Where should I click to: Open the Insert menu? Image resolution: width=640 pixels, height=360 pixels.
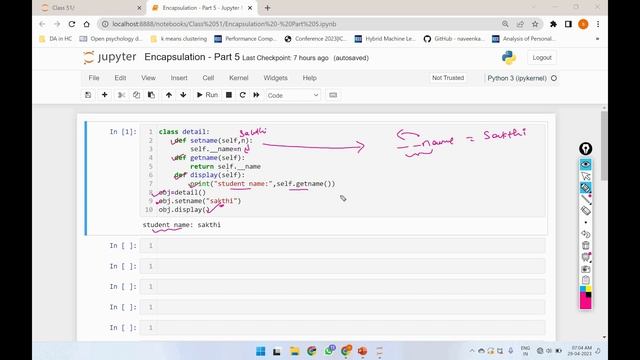pos(179,78)
